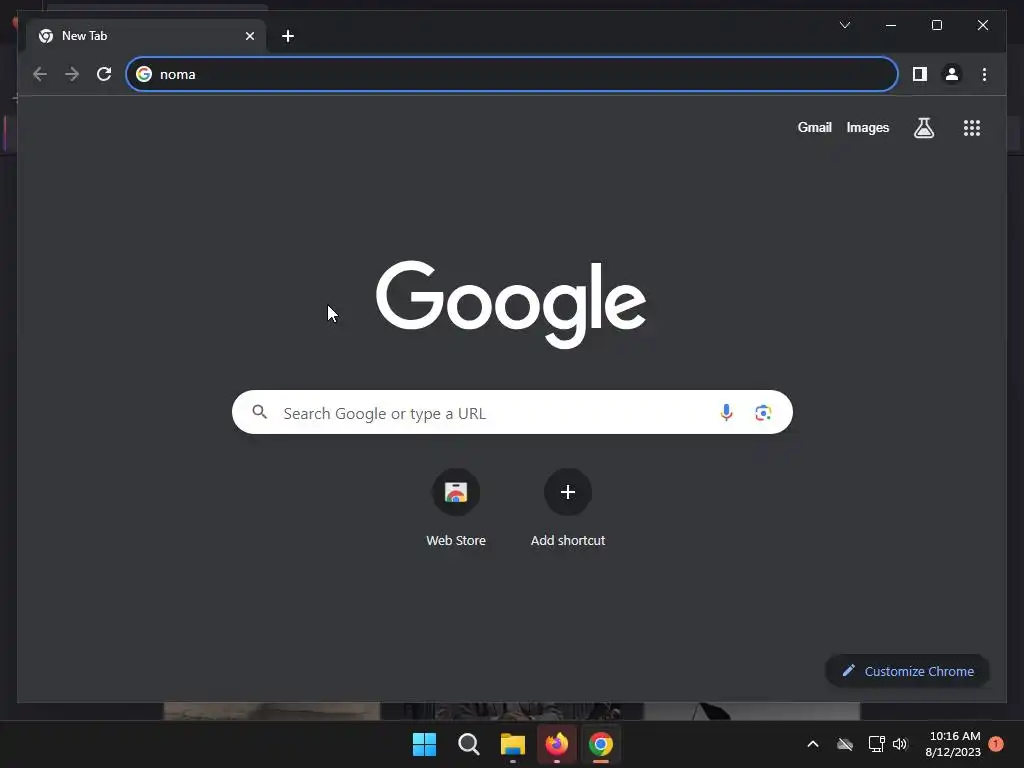Focus the address bar containing 'noma'
The height and width of the screenshot is (768, 1024).
512,74
